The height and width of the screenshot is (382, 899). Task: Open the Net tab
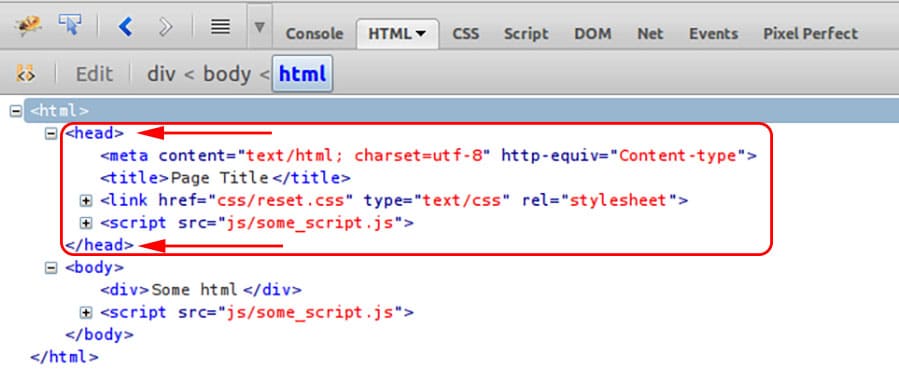650,34
